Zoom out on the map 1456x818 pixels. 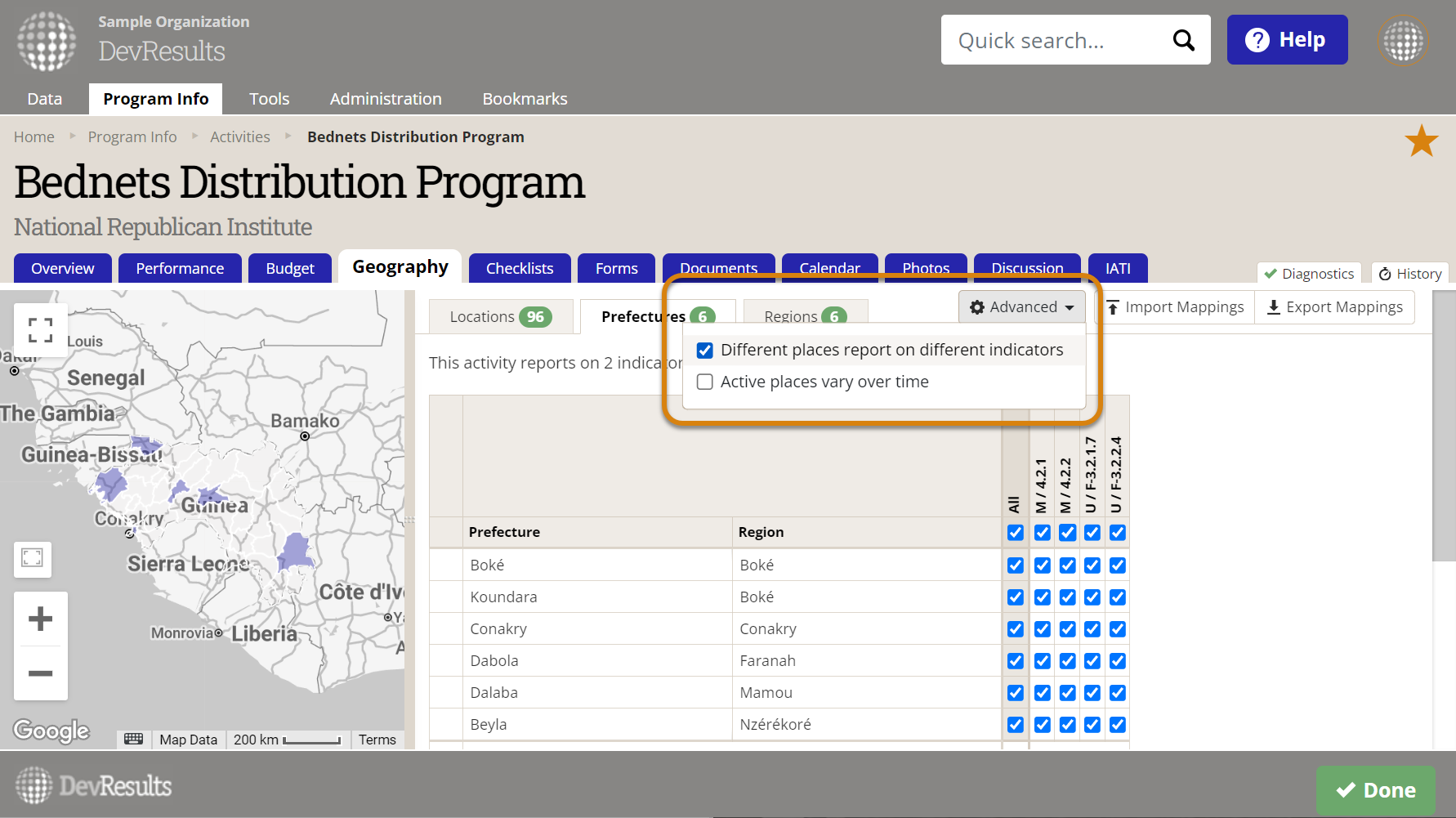pos(40,673)
